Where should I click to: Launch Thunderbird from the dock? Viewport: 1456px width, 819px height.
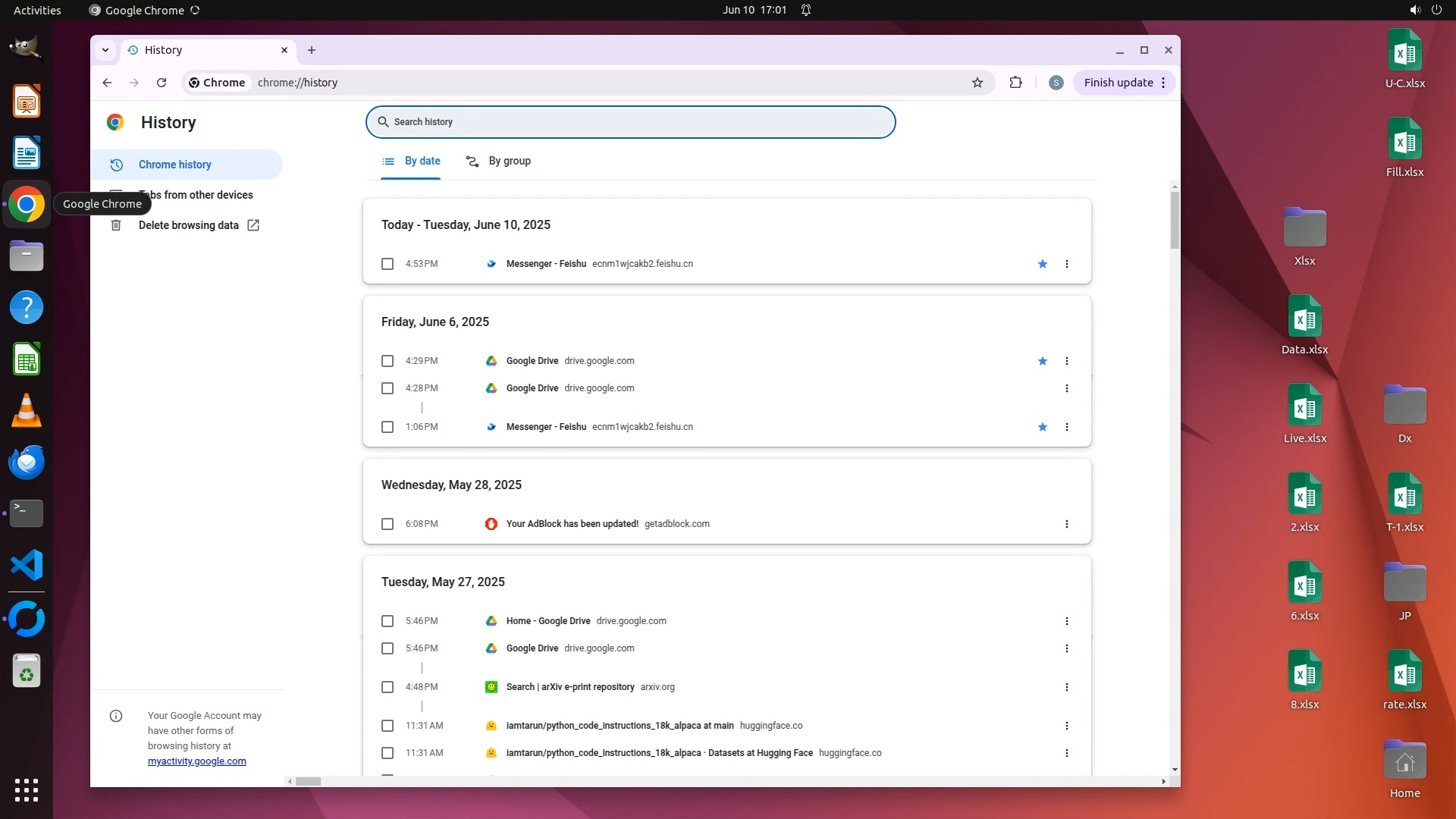[x=27, y=462]
